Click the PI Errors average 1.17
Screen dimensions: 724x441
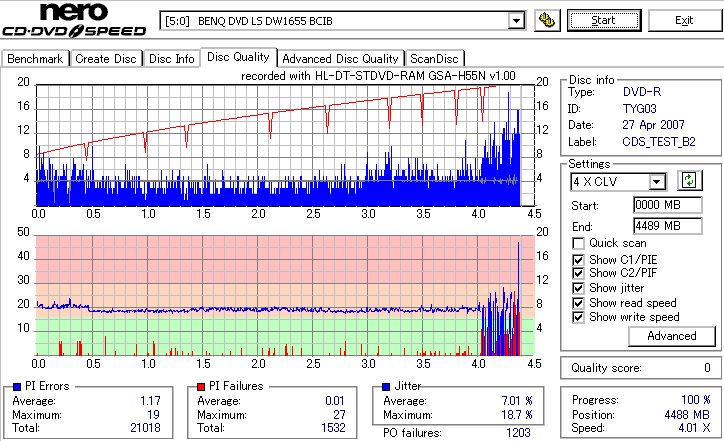(151, 401)
